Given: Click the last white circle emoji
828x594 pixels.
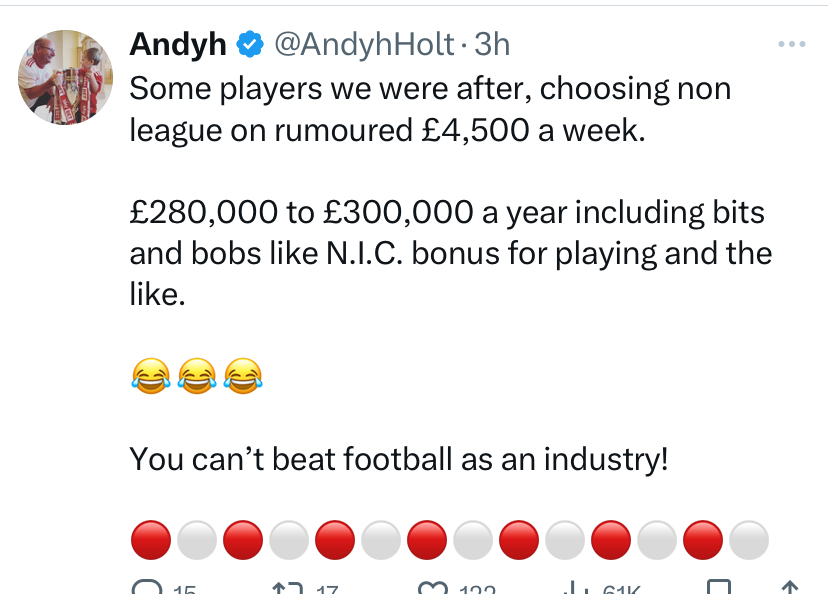Looking at the screenshot, I should click(749, 540).
